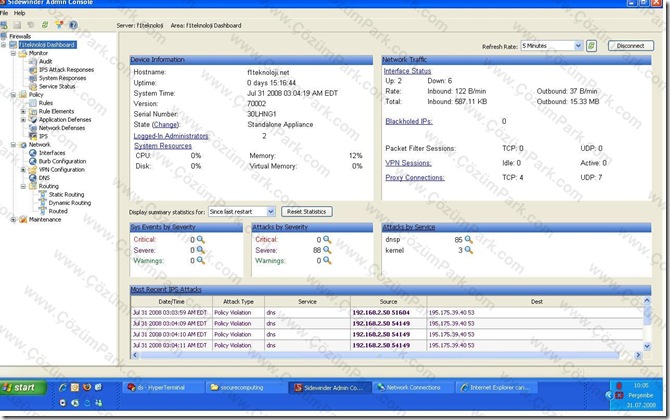Click the Date/Time column header
Viewport: 670px width, 420px height.
click(x=171, y=302)
